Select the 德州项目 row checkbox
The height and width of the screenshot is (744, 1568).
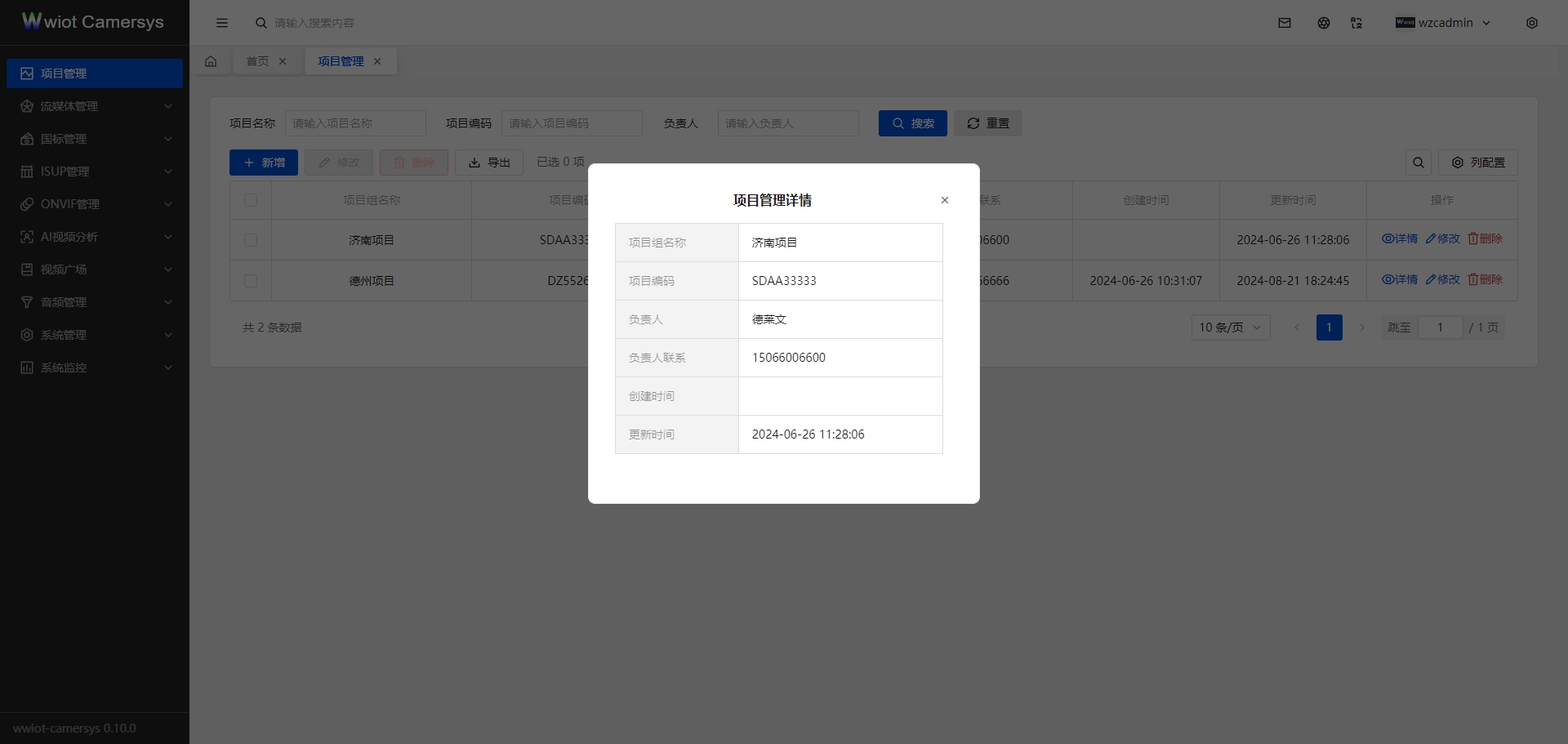click(x=251, y=281)
